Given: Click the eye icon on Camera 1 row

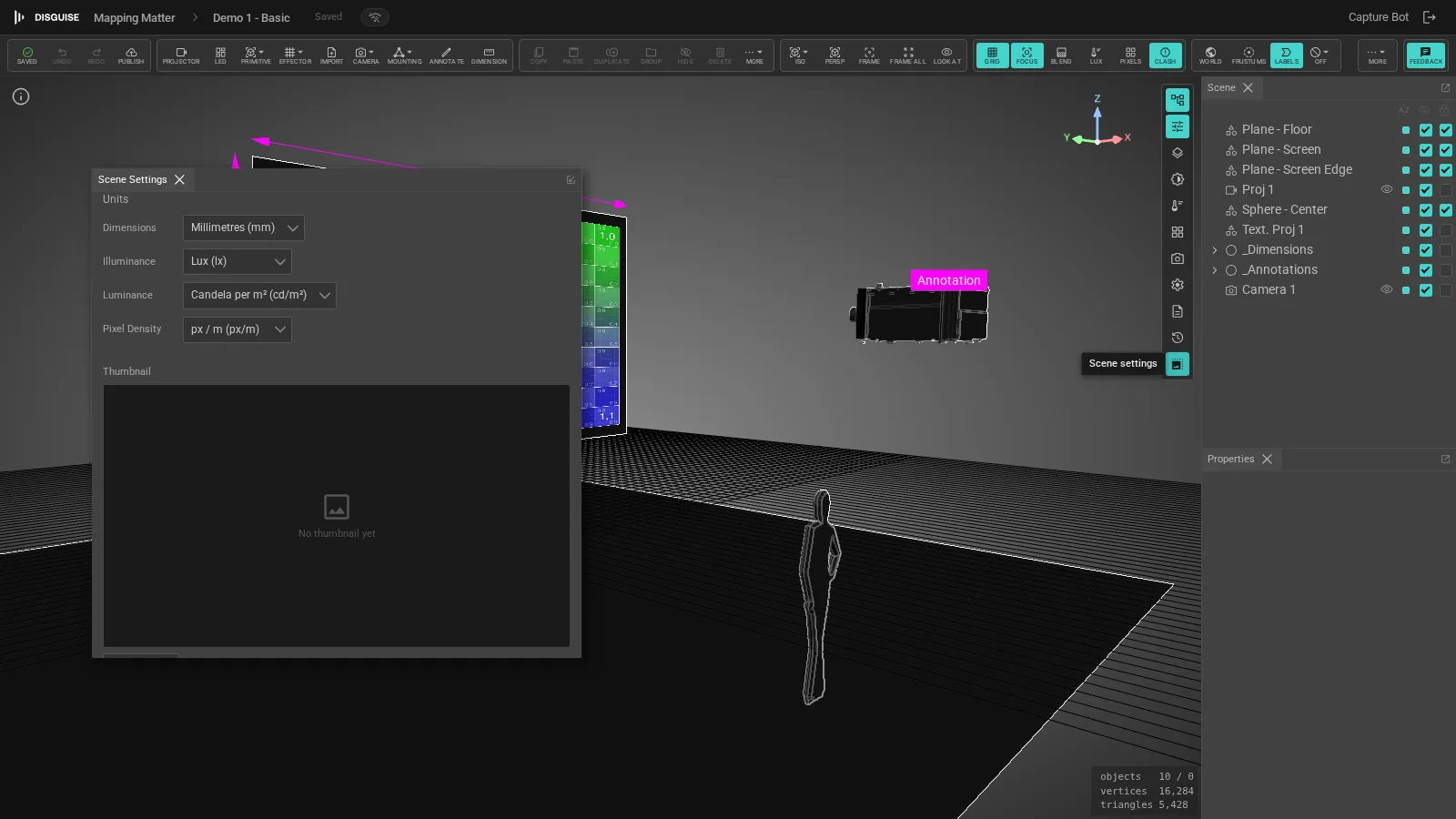Looking at the screenshot, I should tap(1387, 290).
